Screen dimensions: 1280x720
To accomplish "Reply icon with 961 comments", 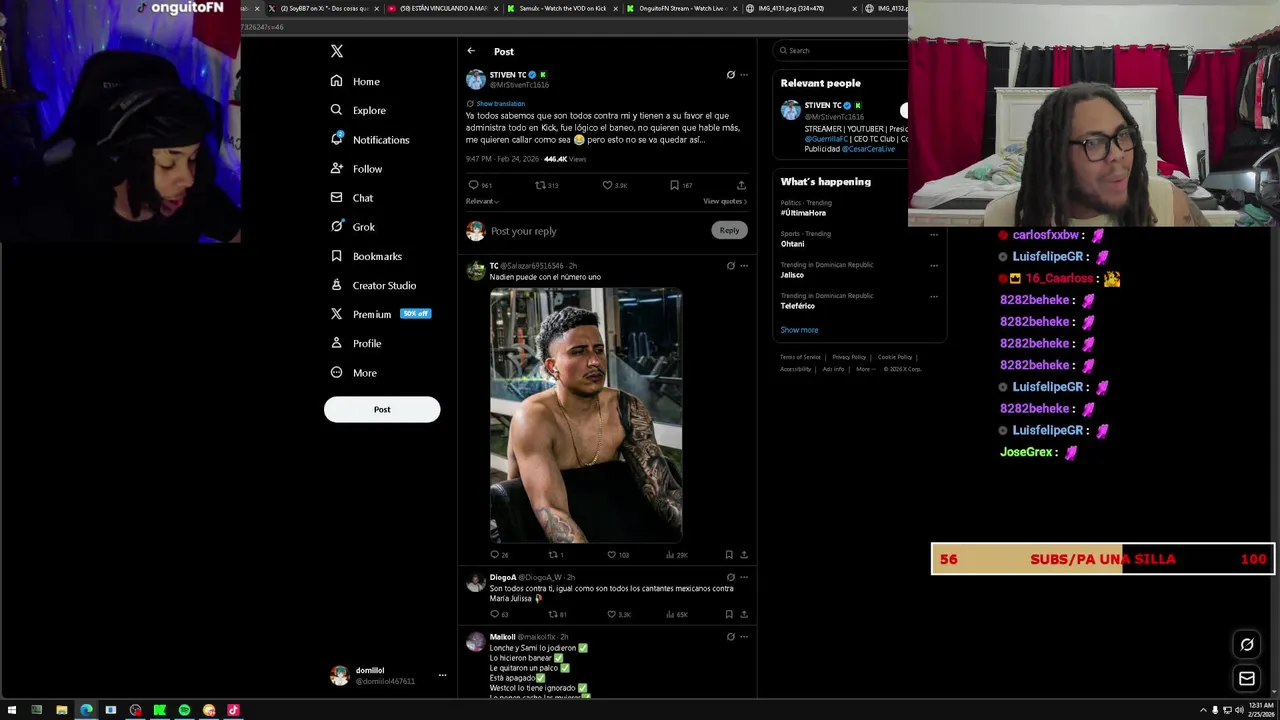I will [473, 185].
